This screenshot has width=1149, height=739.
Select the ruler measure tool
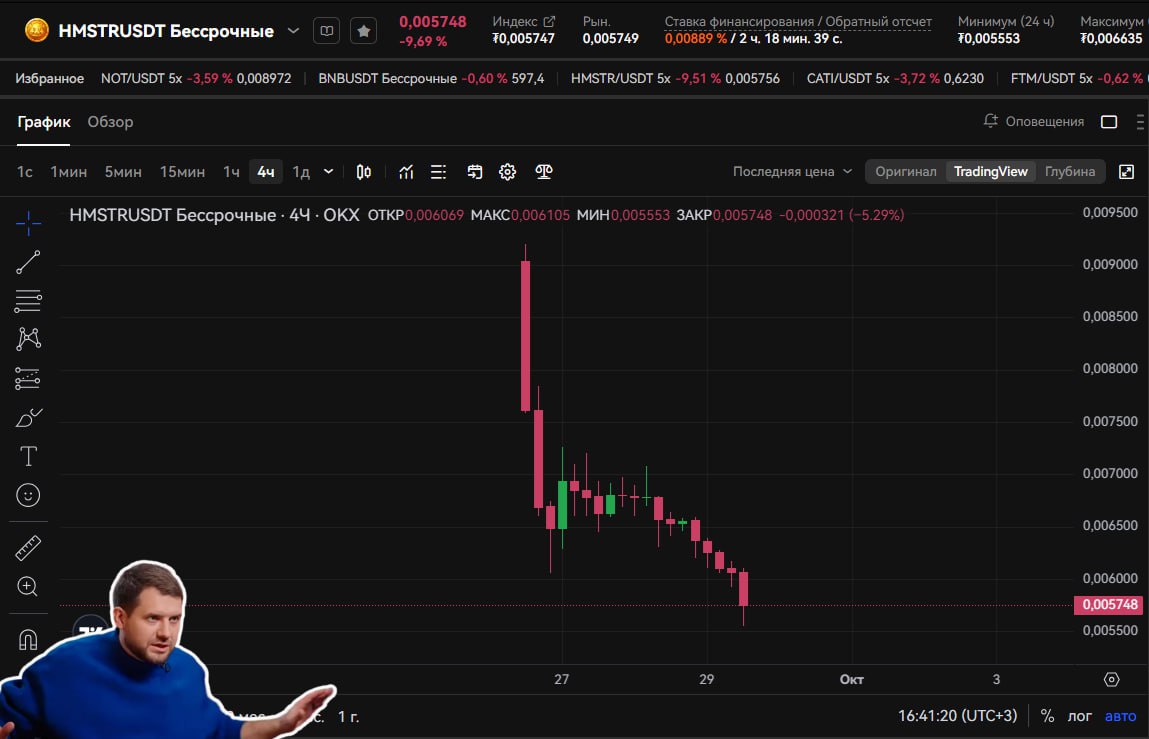(28, 548)
